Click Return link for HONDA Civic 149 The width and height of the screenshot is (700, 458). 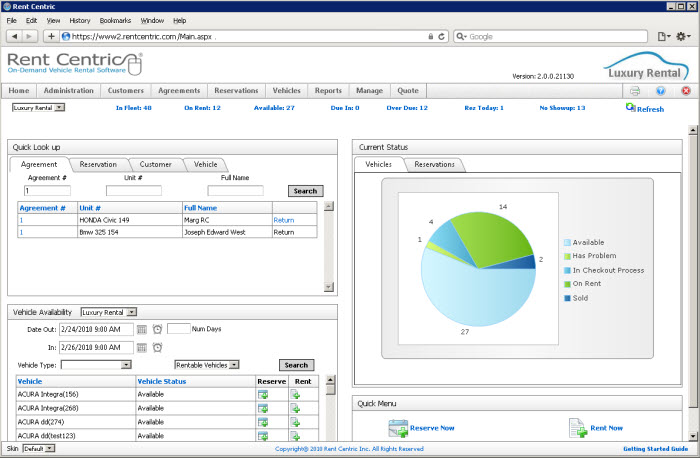[283, 220]
